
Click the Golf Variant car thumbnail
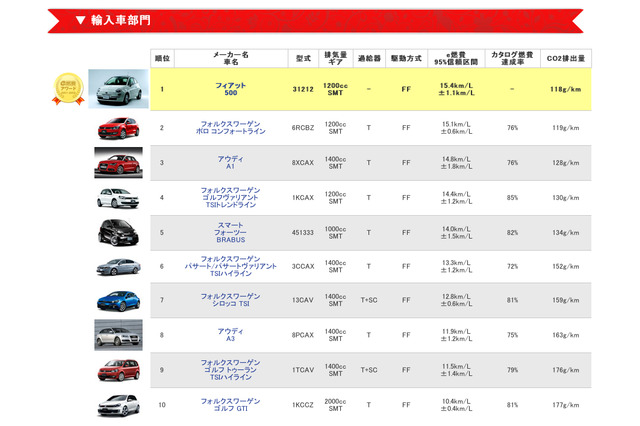click(119, 197)
